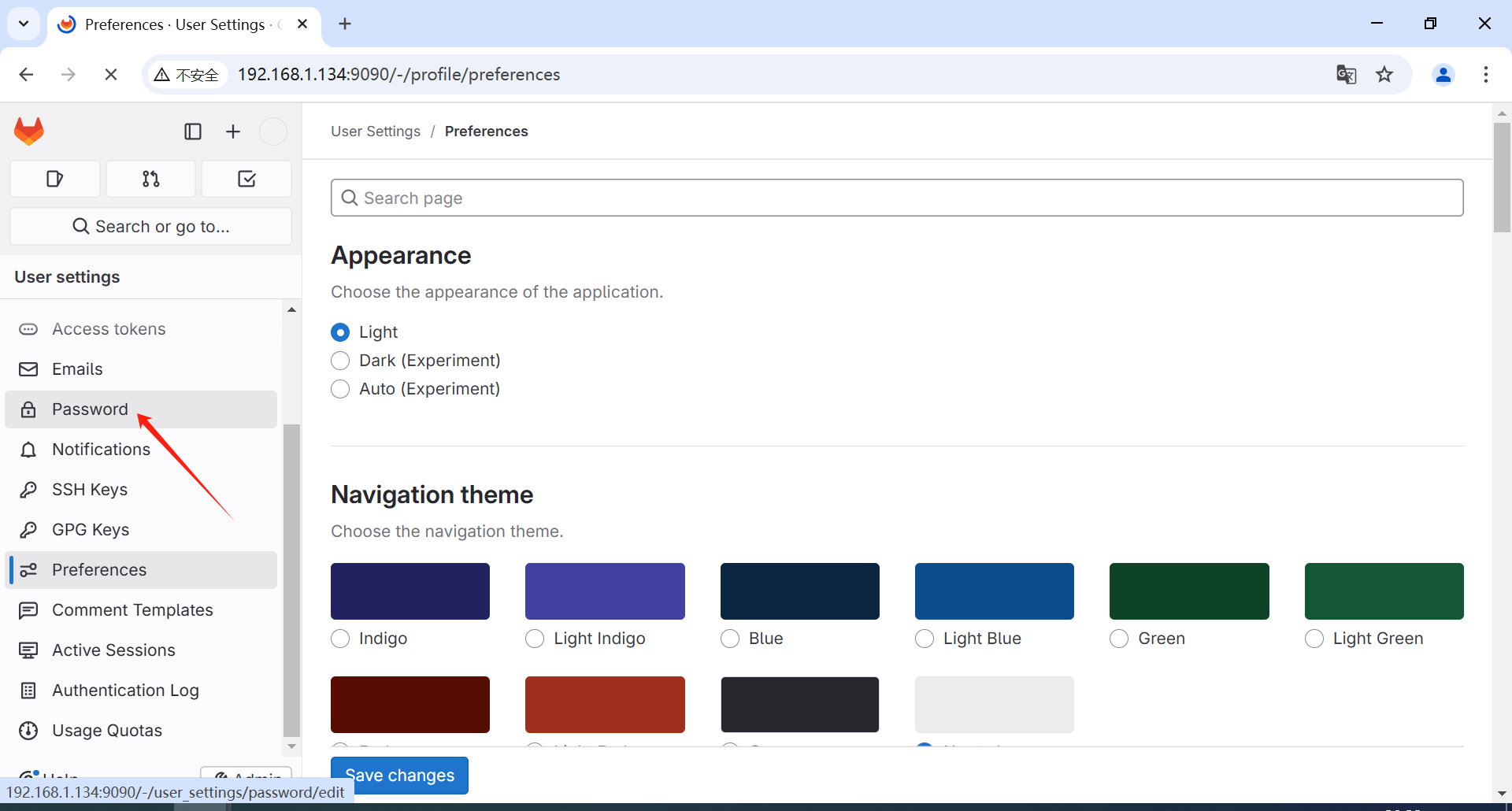Image resolution: width=1512 pixels, height=811 pixels.
Task: Open assigned issues shortcut
Action: coord(55,179)
